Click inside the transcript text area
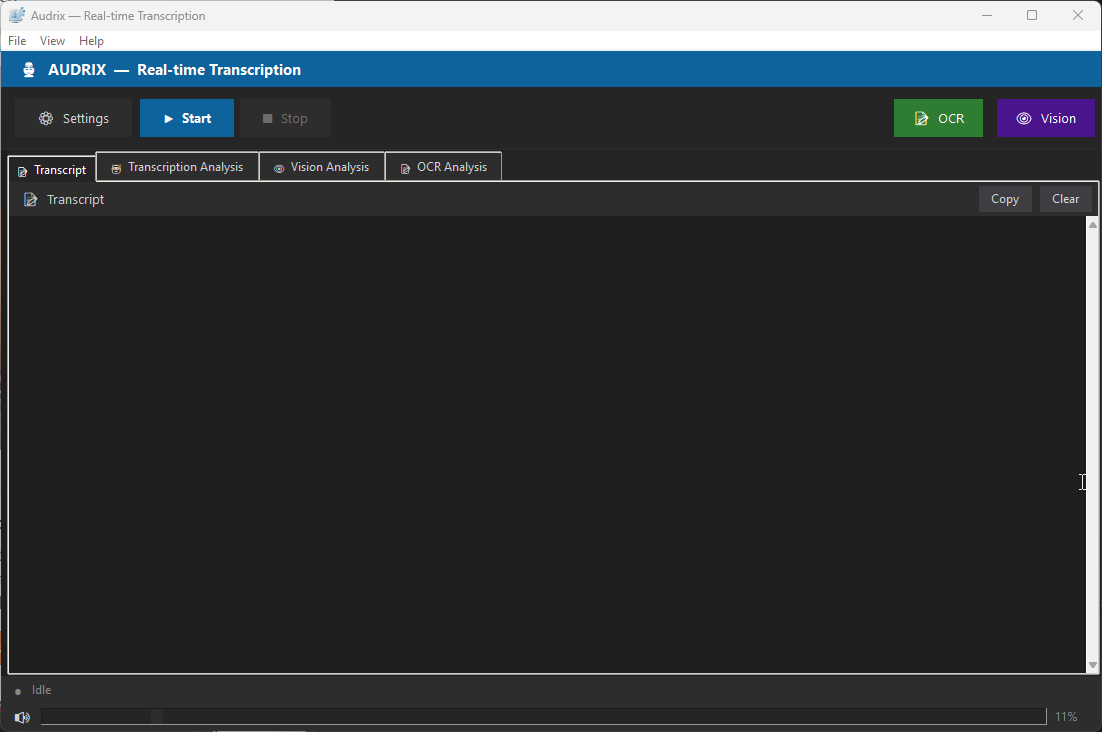This screenshot has width=1102, height=732. point(547,444)
